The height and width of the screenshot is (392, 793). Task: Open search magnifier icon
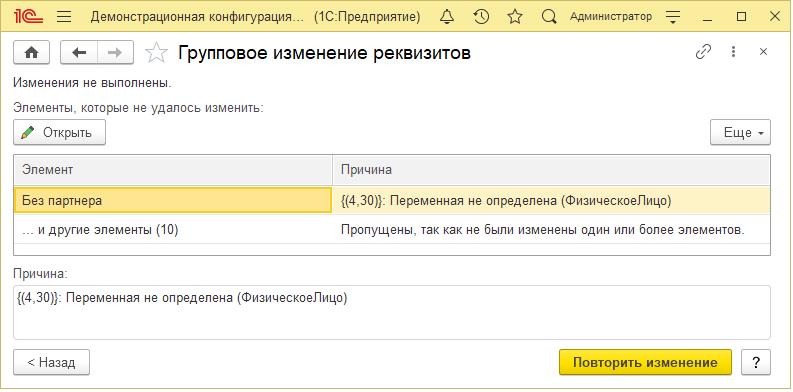(548, 17)
